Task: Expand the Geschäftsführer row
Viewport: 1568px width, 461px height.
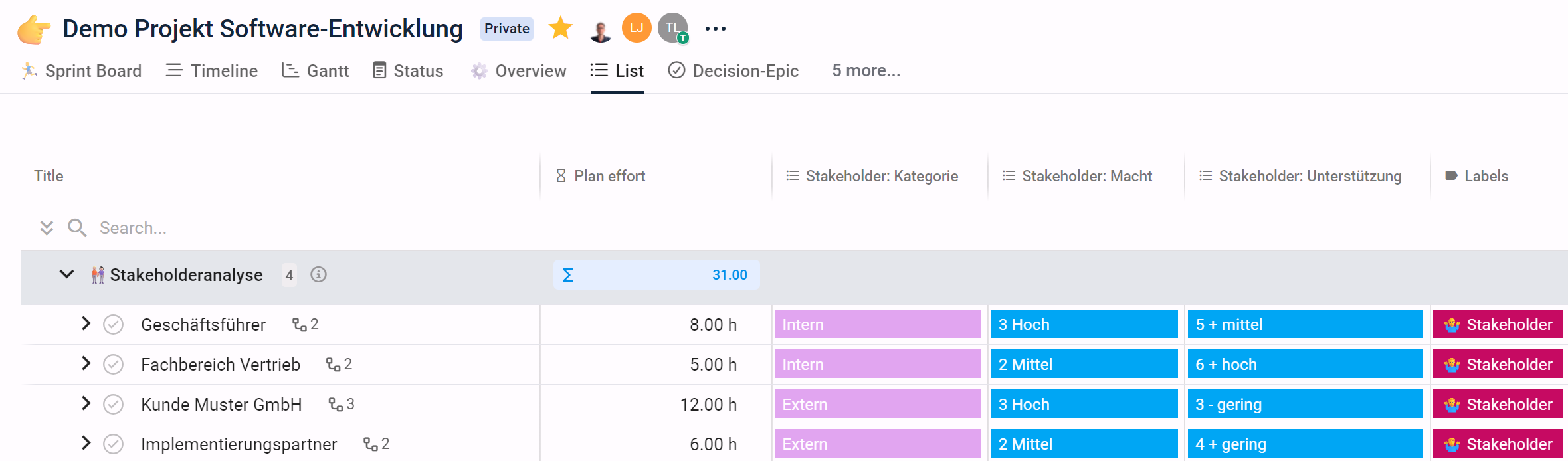Action: [86, 323]
